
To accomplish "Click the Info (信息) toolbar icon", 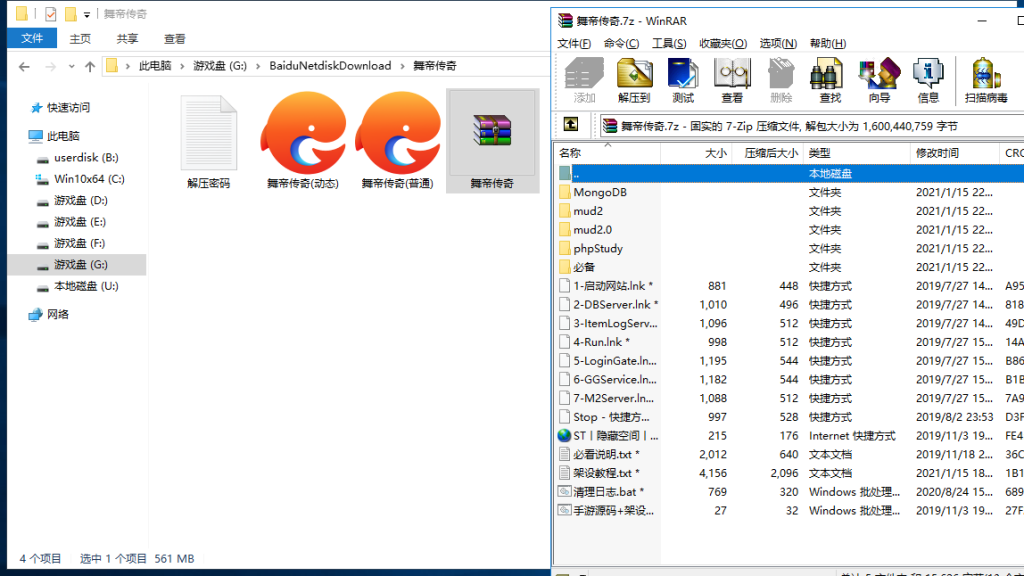I will [x=928, y=80].
